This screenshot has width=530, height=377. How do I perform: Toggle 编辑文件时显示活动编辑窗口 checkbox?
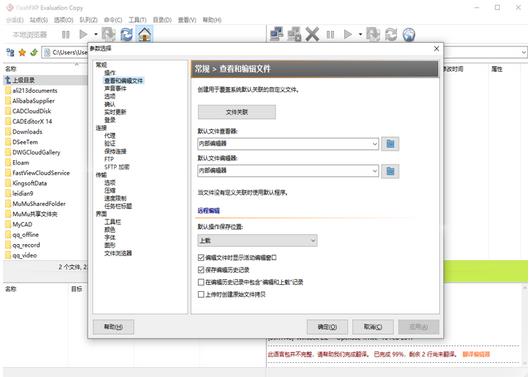pyautogui.click(x=201, y=258)
